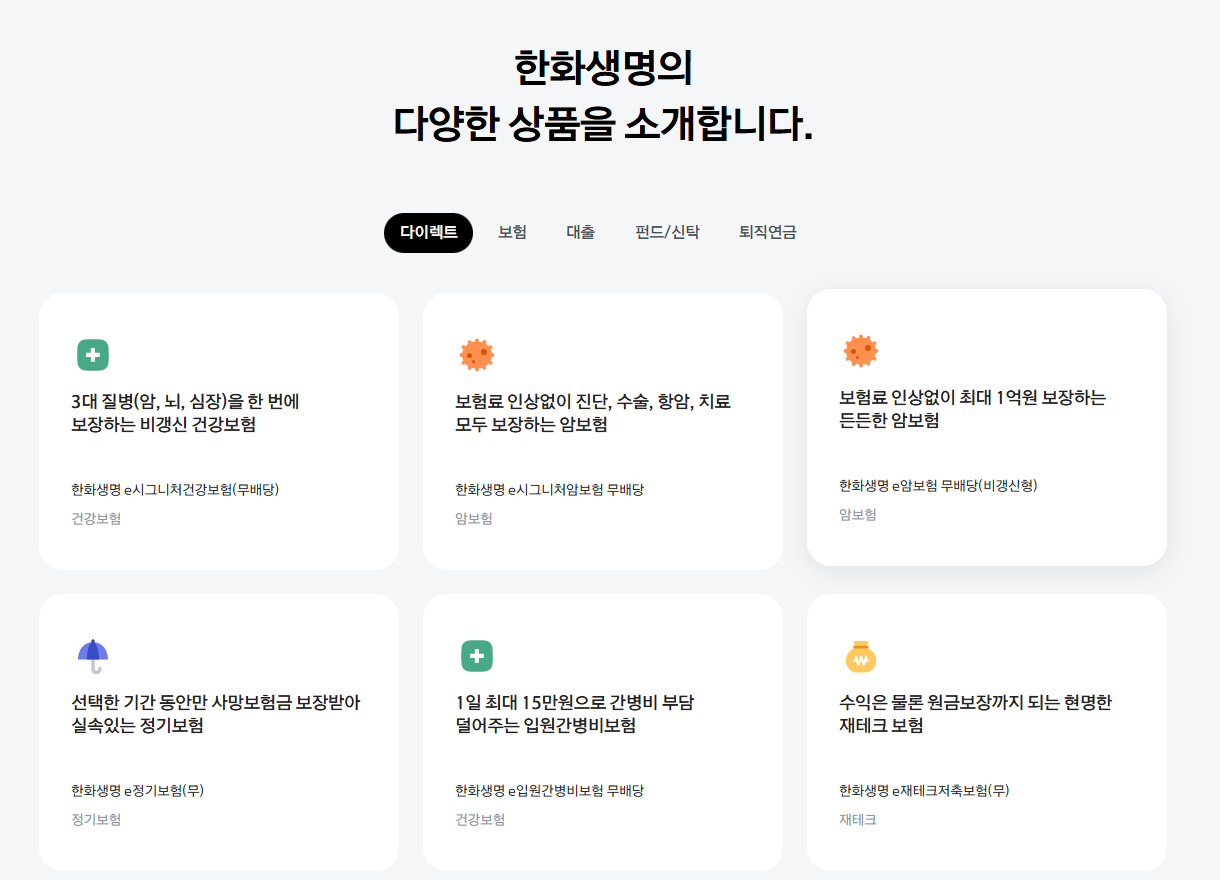This screenshot has height=880, width=1220.
Task: Click 암보험 label under e암보험 비갱신형
Action: (858, 515)
